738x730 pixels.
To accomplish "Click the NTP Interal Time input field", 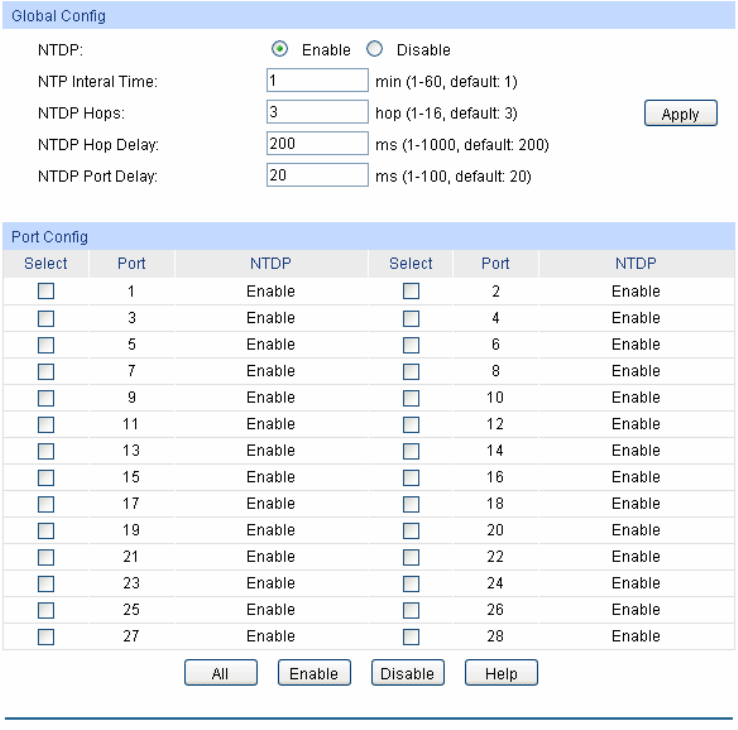I will click(317, 80).
